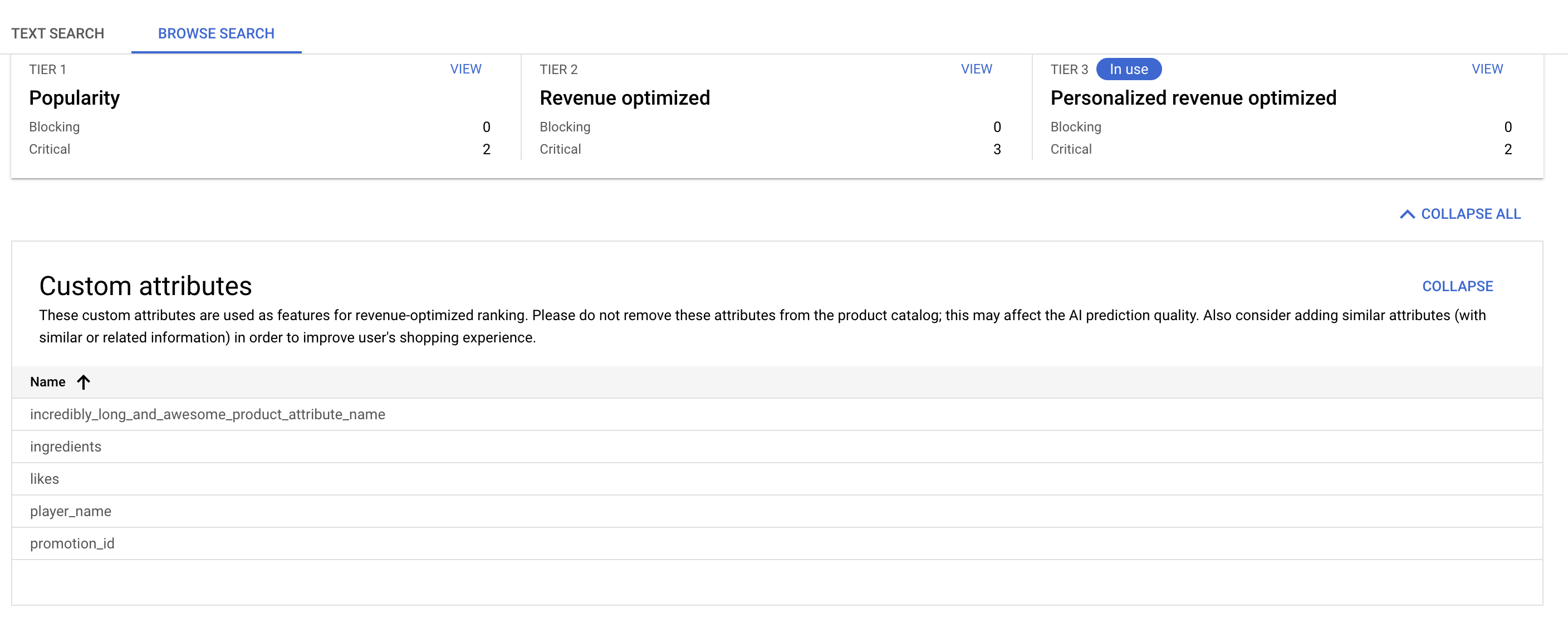The width and height of the screenshot is (1568, 618).
Task: Open VIEW link for Tier 3 Personalized
Action: 1487,70
